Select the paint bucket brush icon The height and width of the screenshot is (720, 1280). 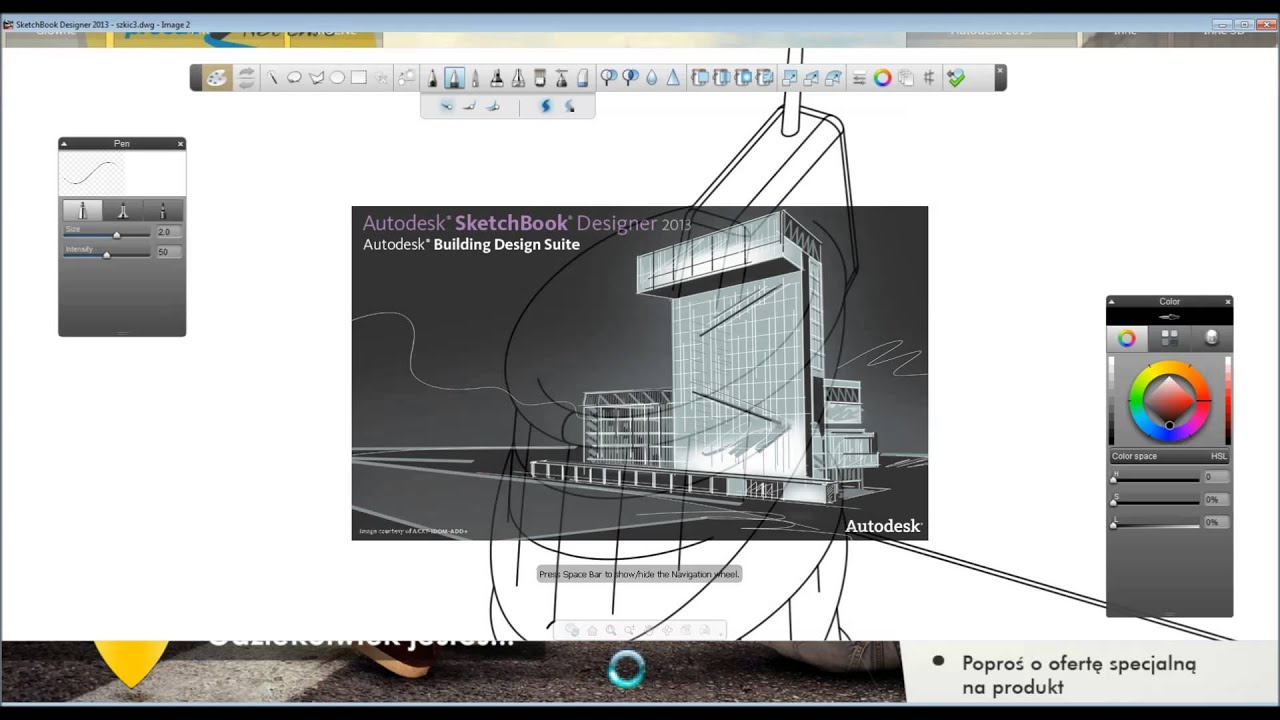(x=539, y=78)
